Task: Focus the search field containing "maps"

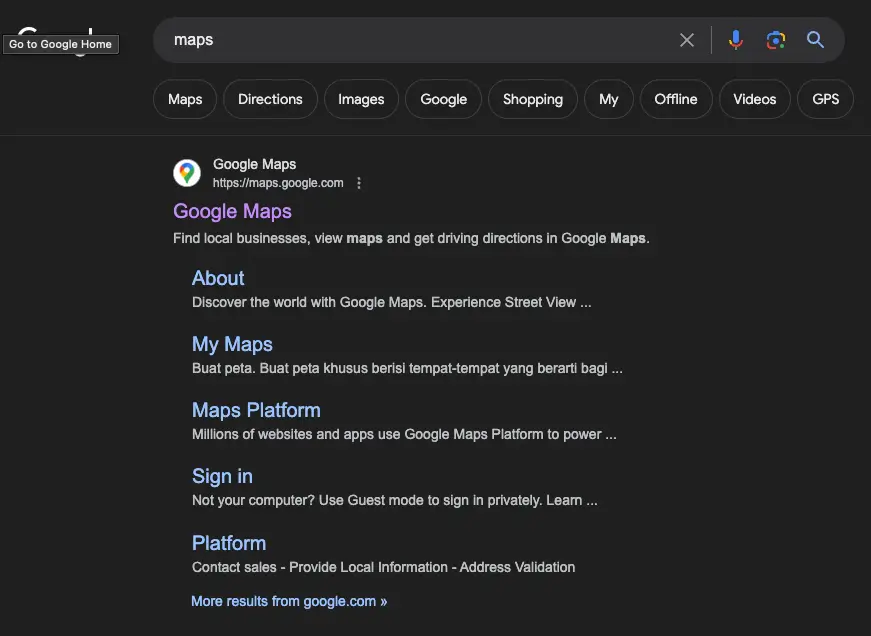Action: (411, 40)
